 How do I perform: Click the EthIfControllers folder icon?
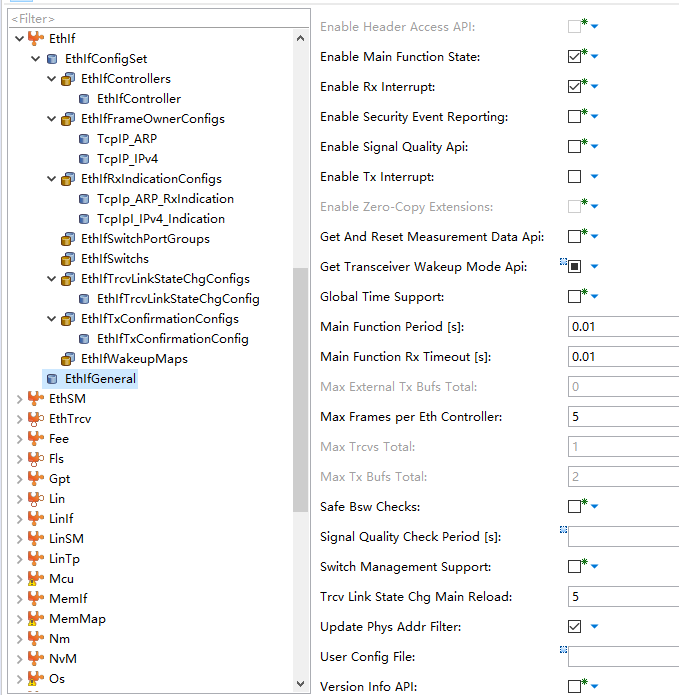pos(68,79)
